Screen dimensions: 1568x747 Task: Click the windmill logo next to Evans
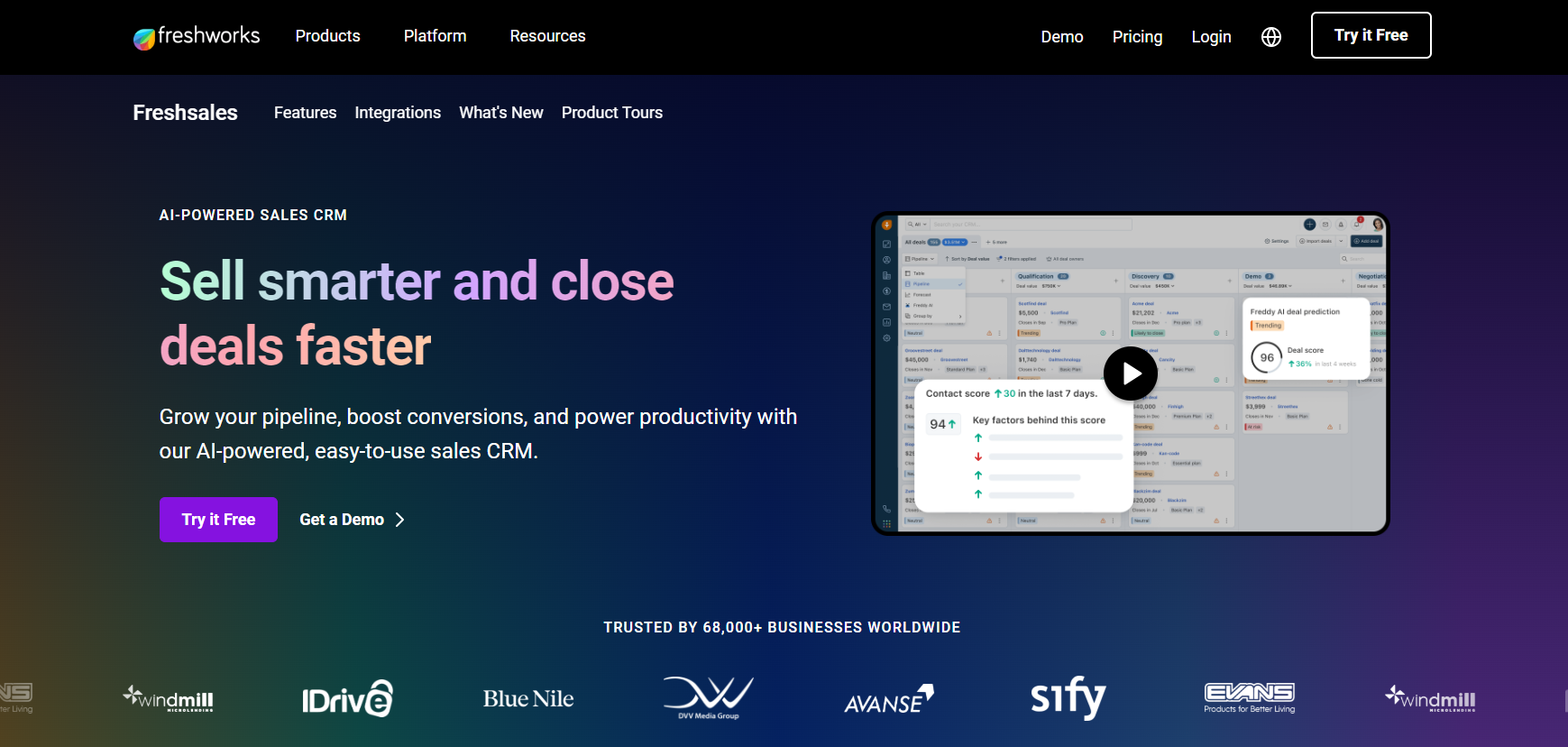(x=1430, y=698)
